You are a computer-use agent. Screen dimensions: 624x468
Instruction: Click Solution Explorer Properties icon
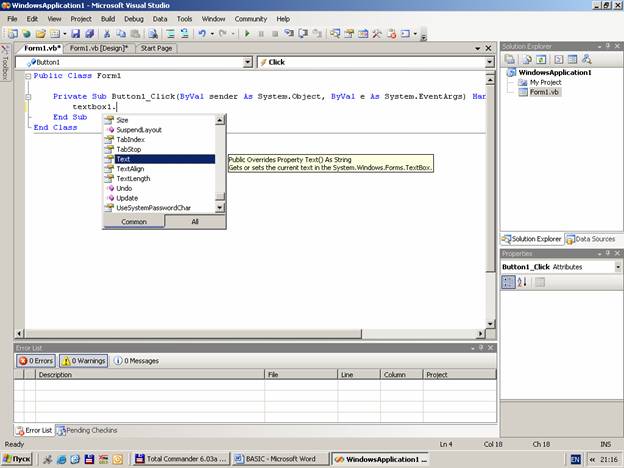point(510,60)
